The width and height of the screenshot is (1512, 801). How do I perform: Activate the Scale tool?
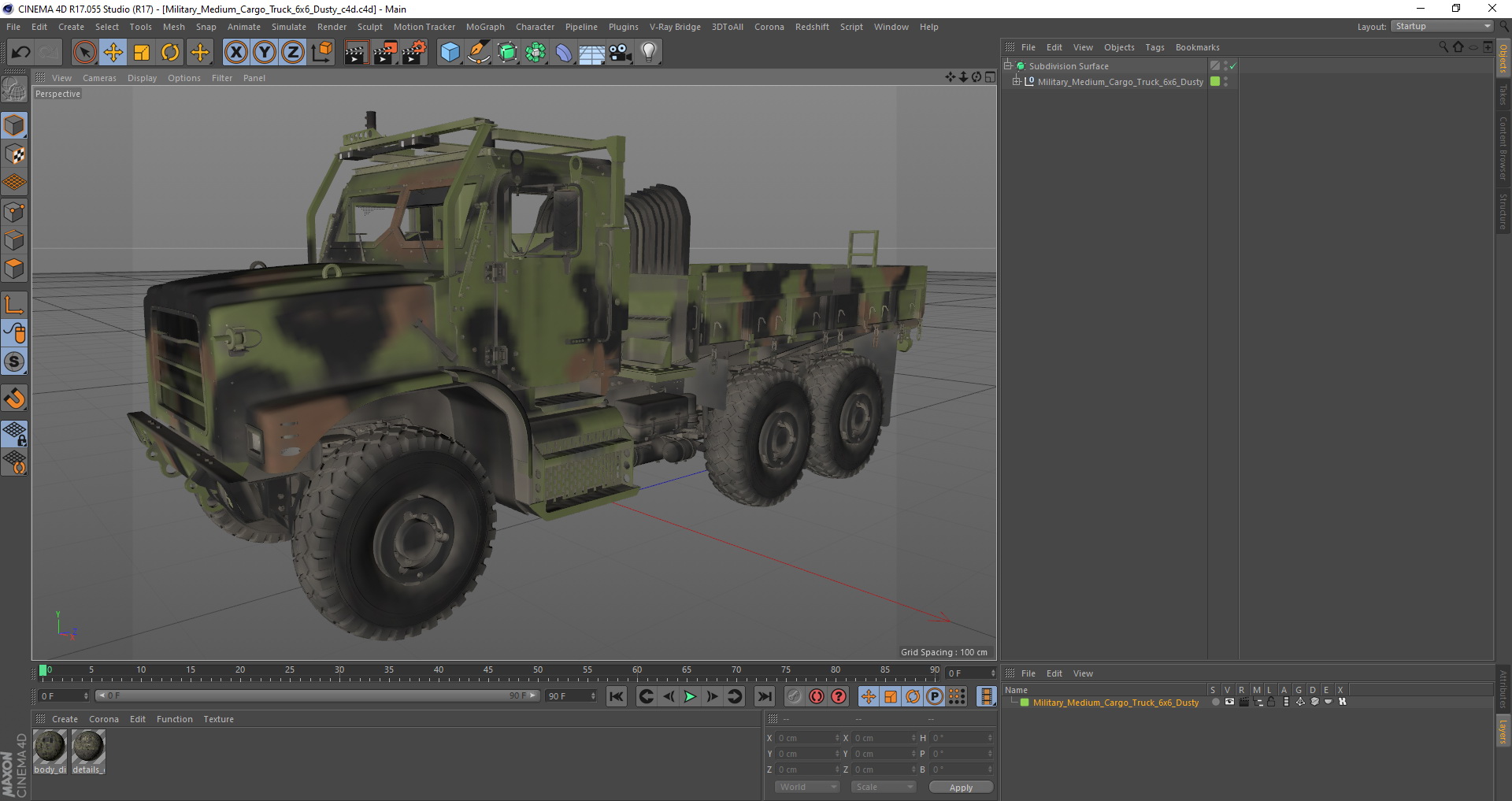point(142,53)
